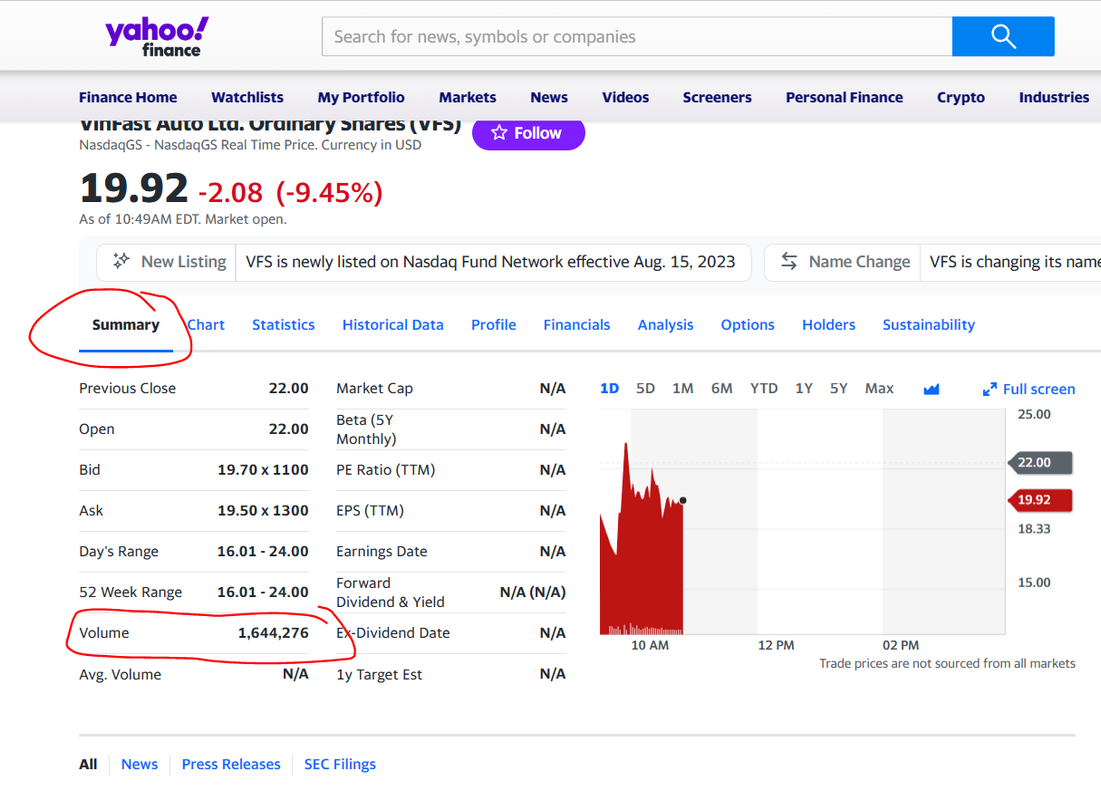Viewport: 1101px width, 800px height.
Task: Click the blue search magnifier button
Action: click(x=1003, y=37)
